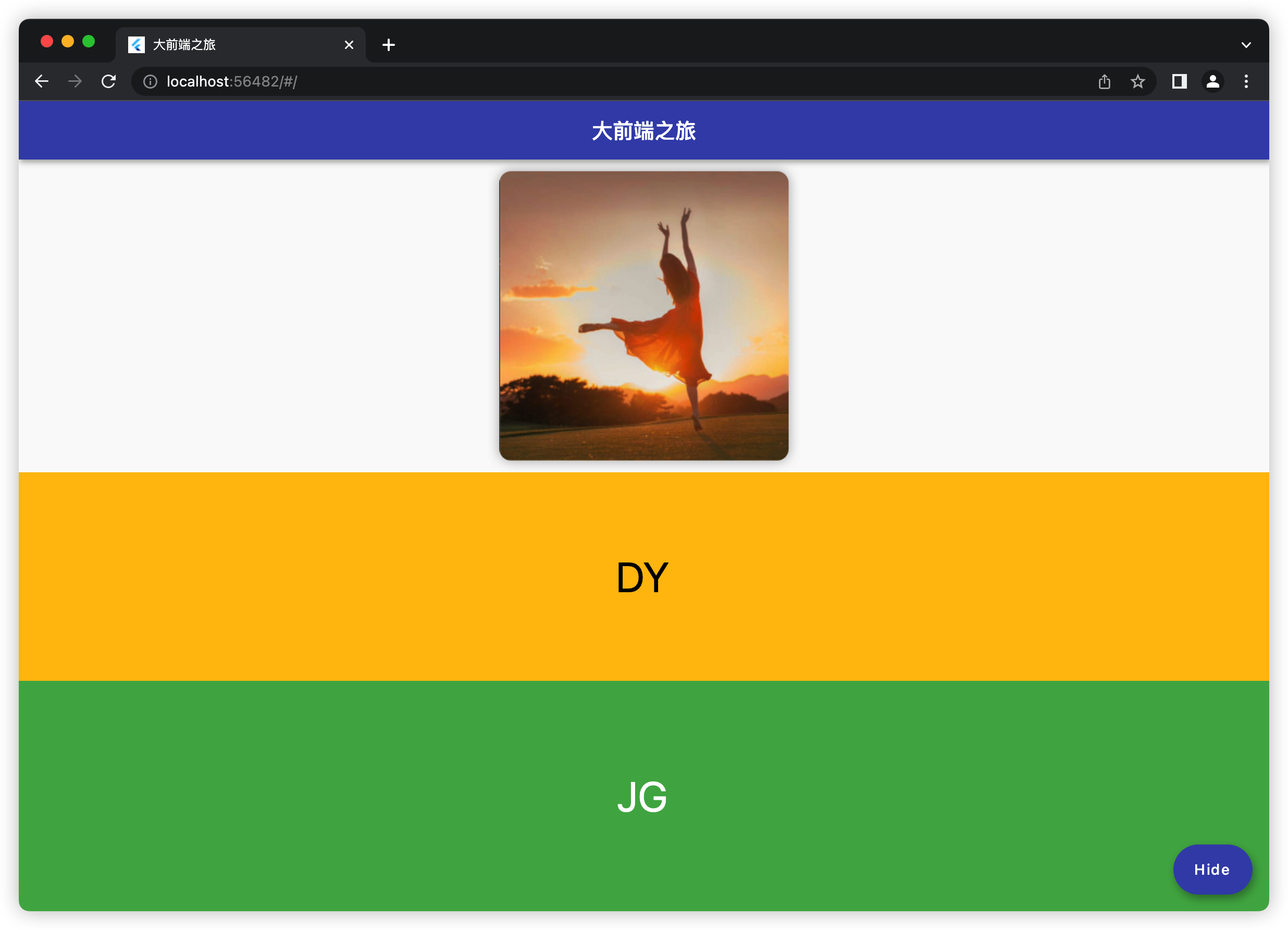This screenshot has height=930, width=1288.
Task: Share this page via share icon
Action: click(1104, 81)
